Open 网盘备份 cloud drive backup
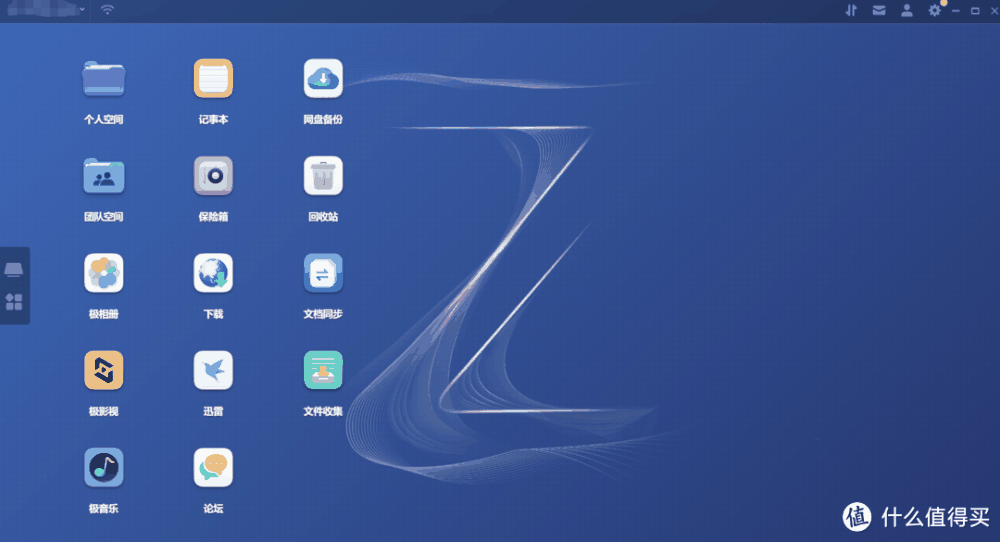 [323, 79]
